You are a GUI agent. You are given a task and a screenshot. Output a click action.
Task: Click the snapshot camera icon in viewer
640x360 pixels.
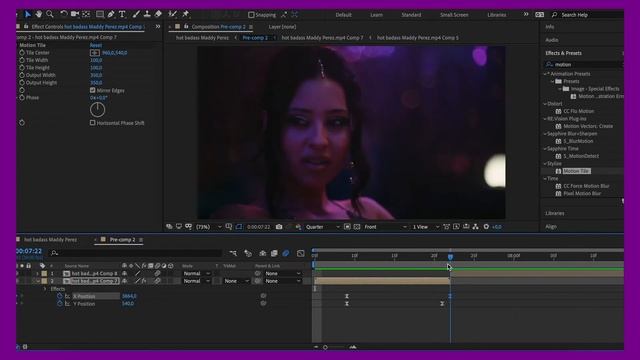tap(279, 227)
